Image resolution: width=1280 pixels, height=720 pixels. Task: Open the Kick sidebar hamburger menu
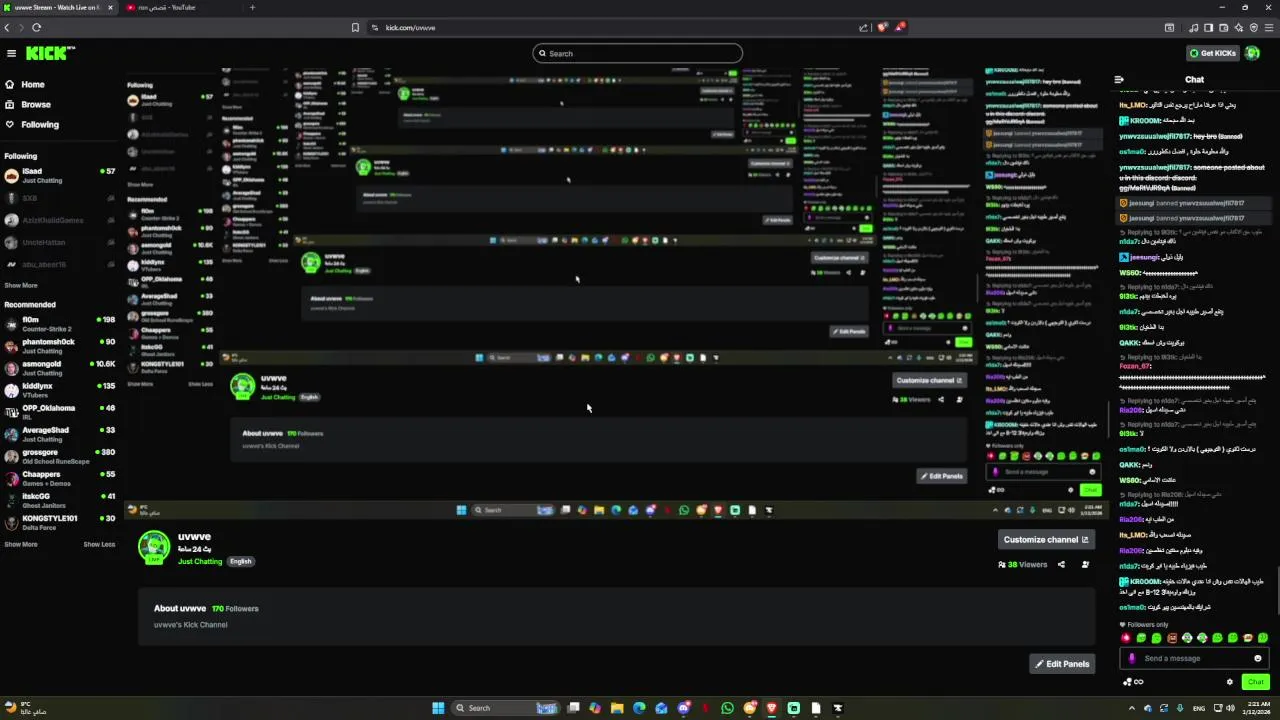click(11, 53)
